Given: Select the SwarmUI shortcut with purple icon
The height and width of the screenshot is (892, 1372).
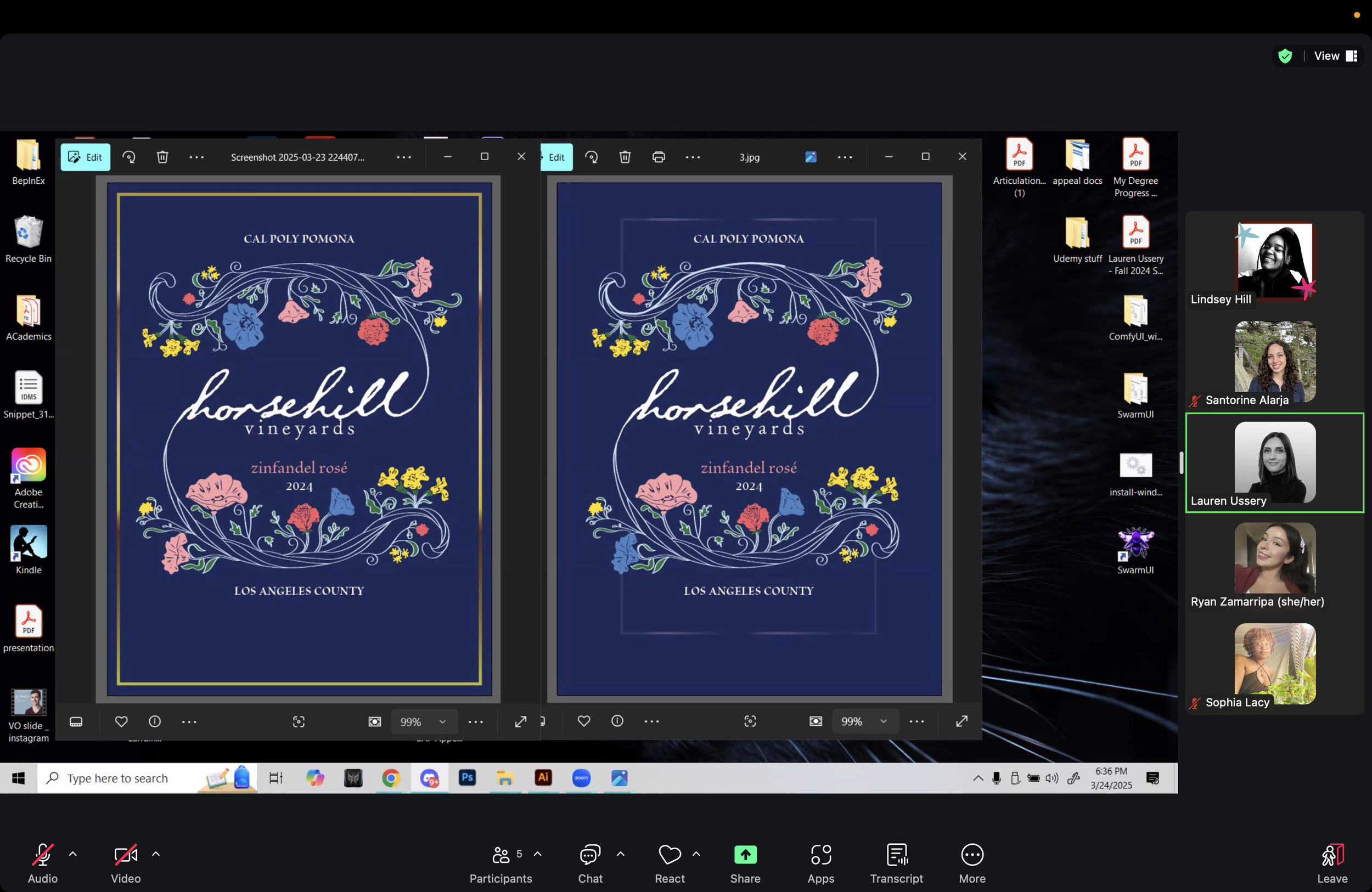Looking at the screenshot, I should tap(1135, 550).
